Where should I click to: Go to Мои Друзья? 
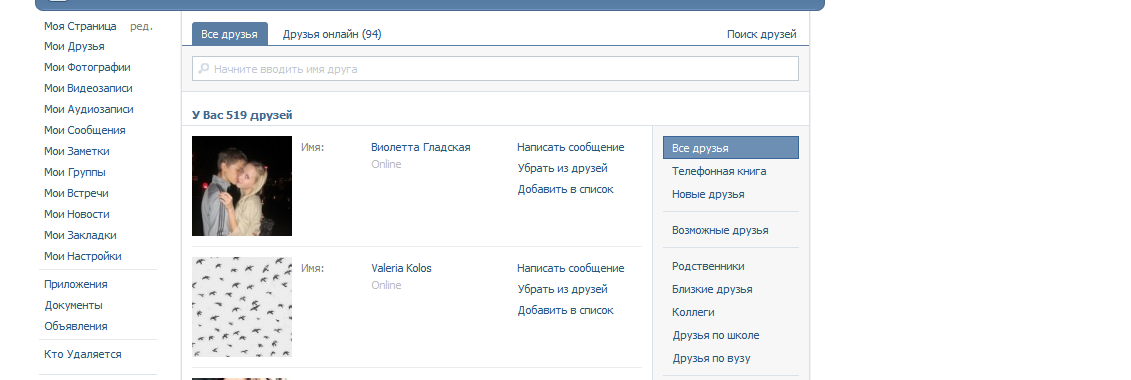pyautogui.click(x=74, y=46)
